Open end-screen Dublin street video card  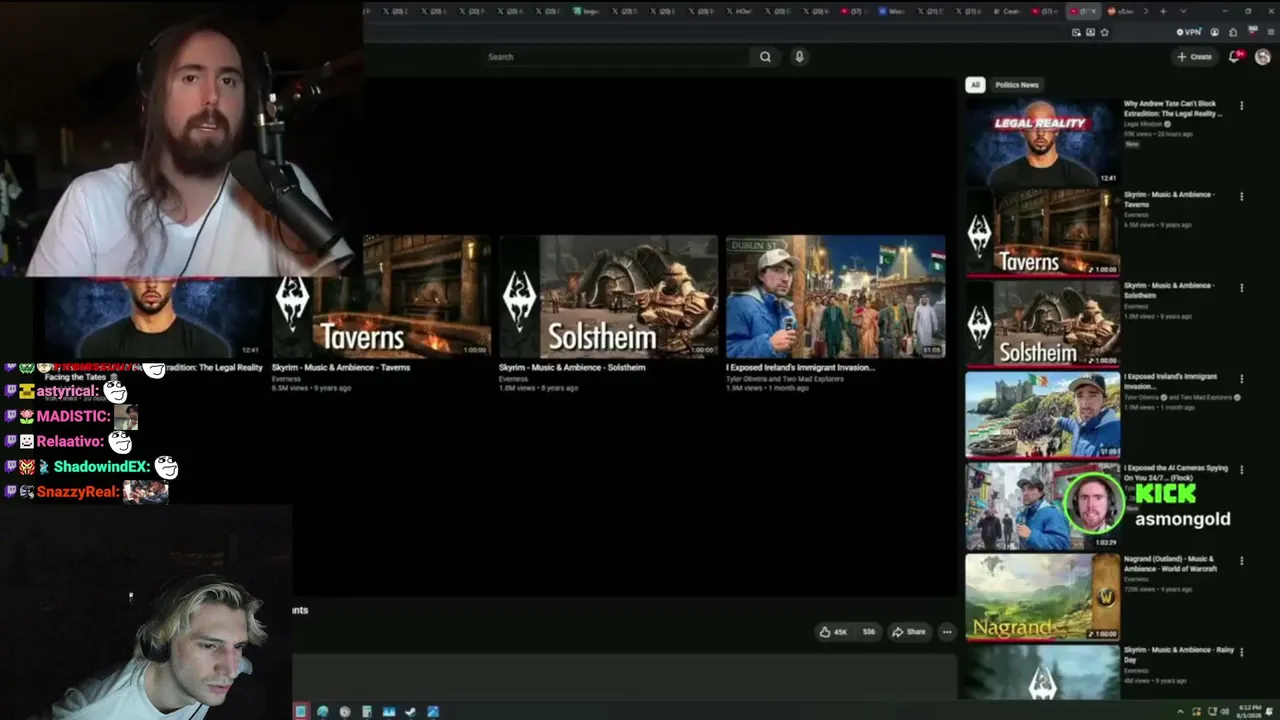tap(835, 297)
